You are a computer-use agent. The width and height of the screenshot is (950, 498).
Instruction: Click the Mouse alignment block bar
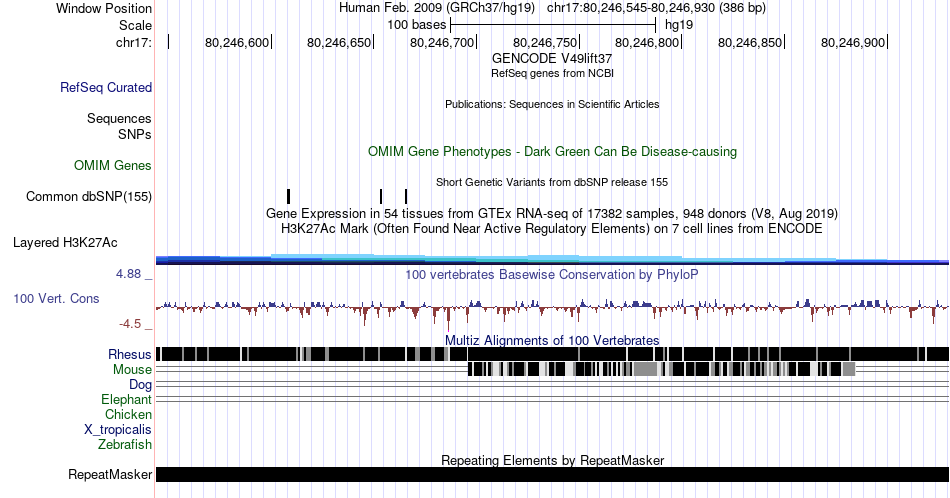click(662, 369)
